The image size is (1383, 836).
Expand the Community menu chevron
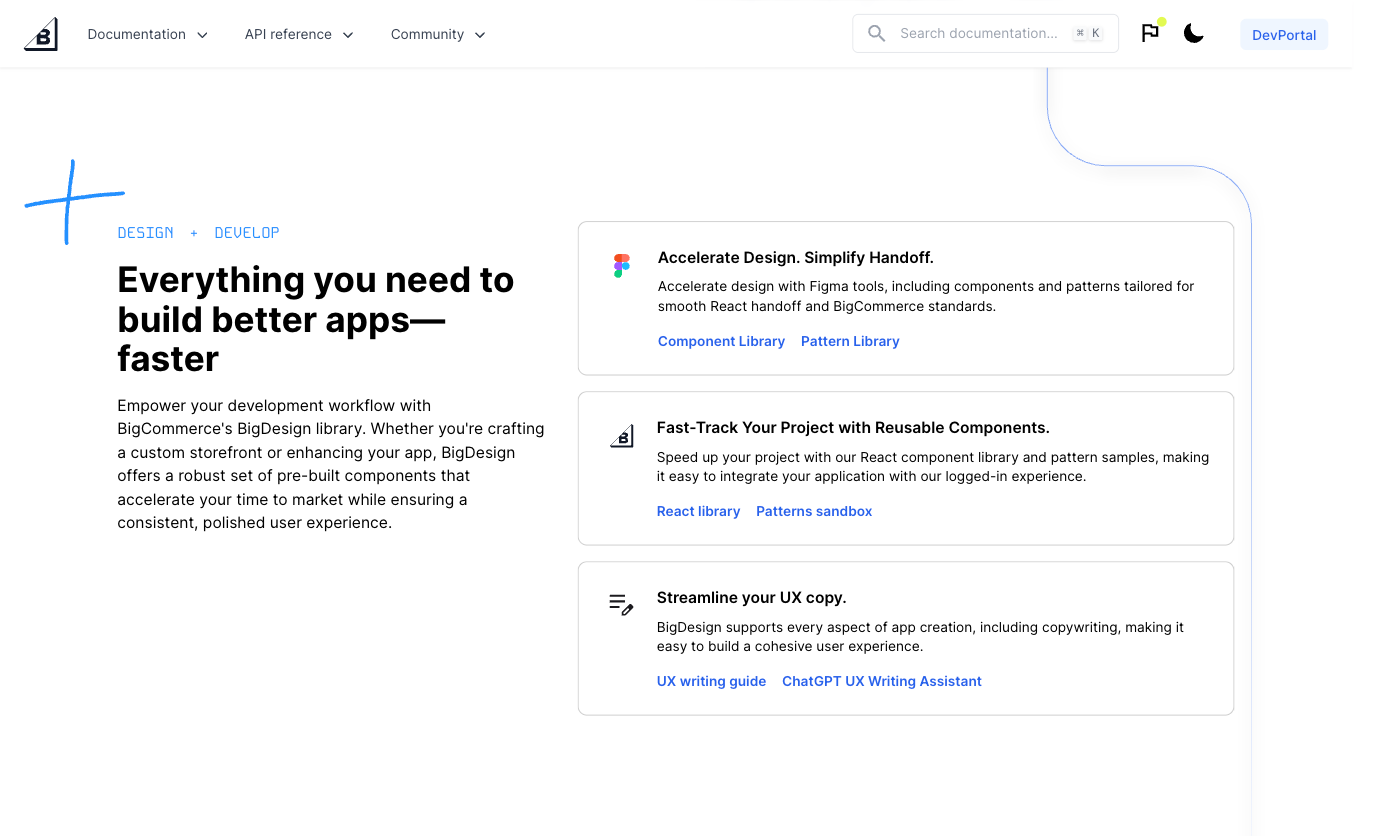(480, 35)
